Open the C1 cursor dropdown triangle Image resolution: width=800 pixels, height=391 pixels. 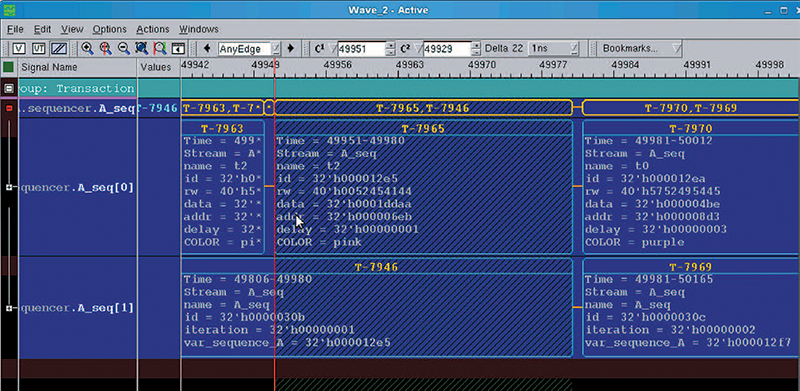pyautogui.click(x=333, y=49)
